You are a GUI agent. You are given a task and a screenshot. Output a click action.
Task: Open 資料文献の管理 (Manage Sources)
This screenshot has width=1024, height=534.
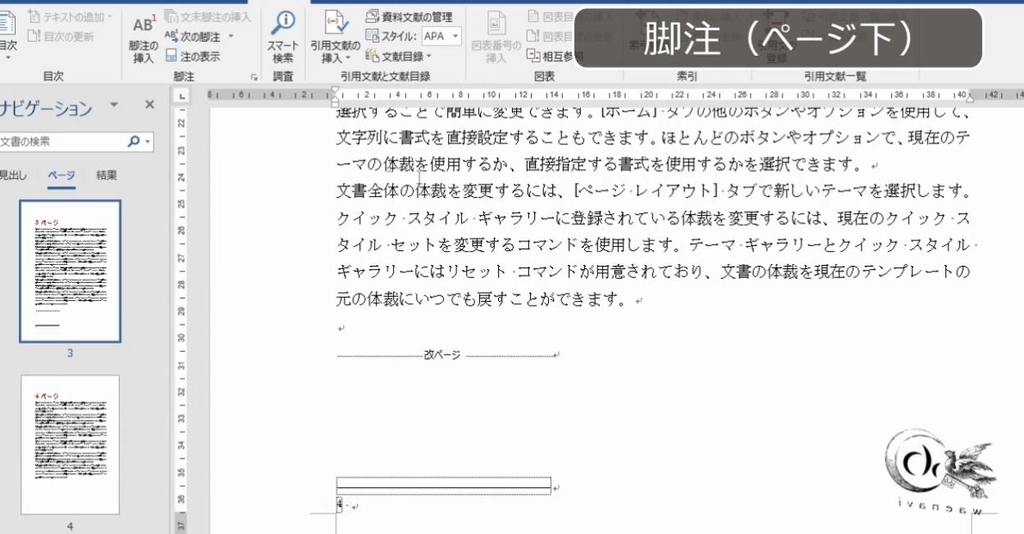tap(409, 16)
